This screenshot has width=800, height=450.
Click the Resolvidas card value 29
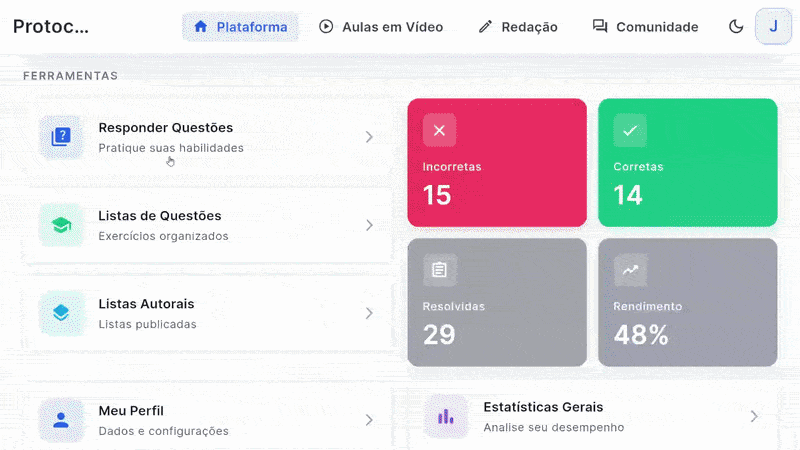point(439,335)
